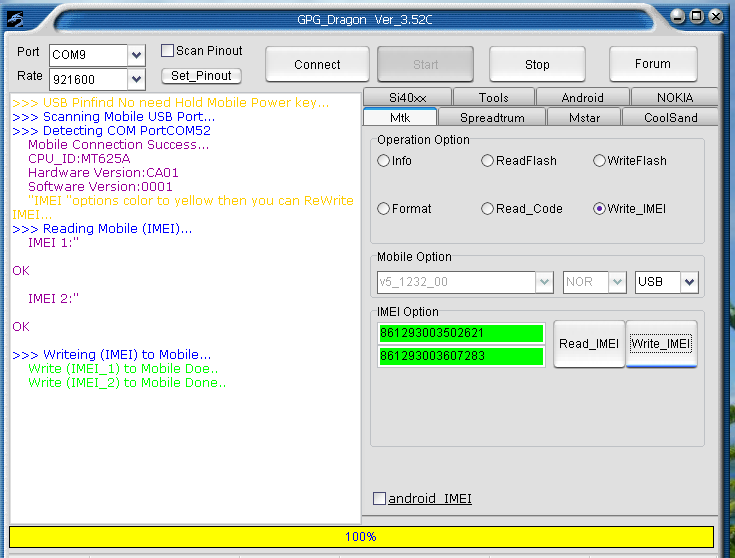Switch to the Spreadtrum tab

click(x=491, y=117)
